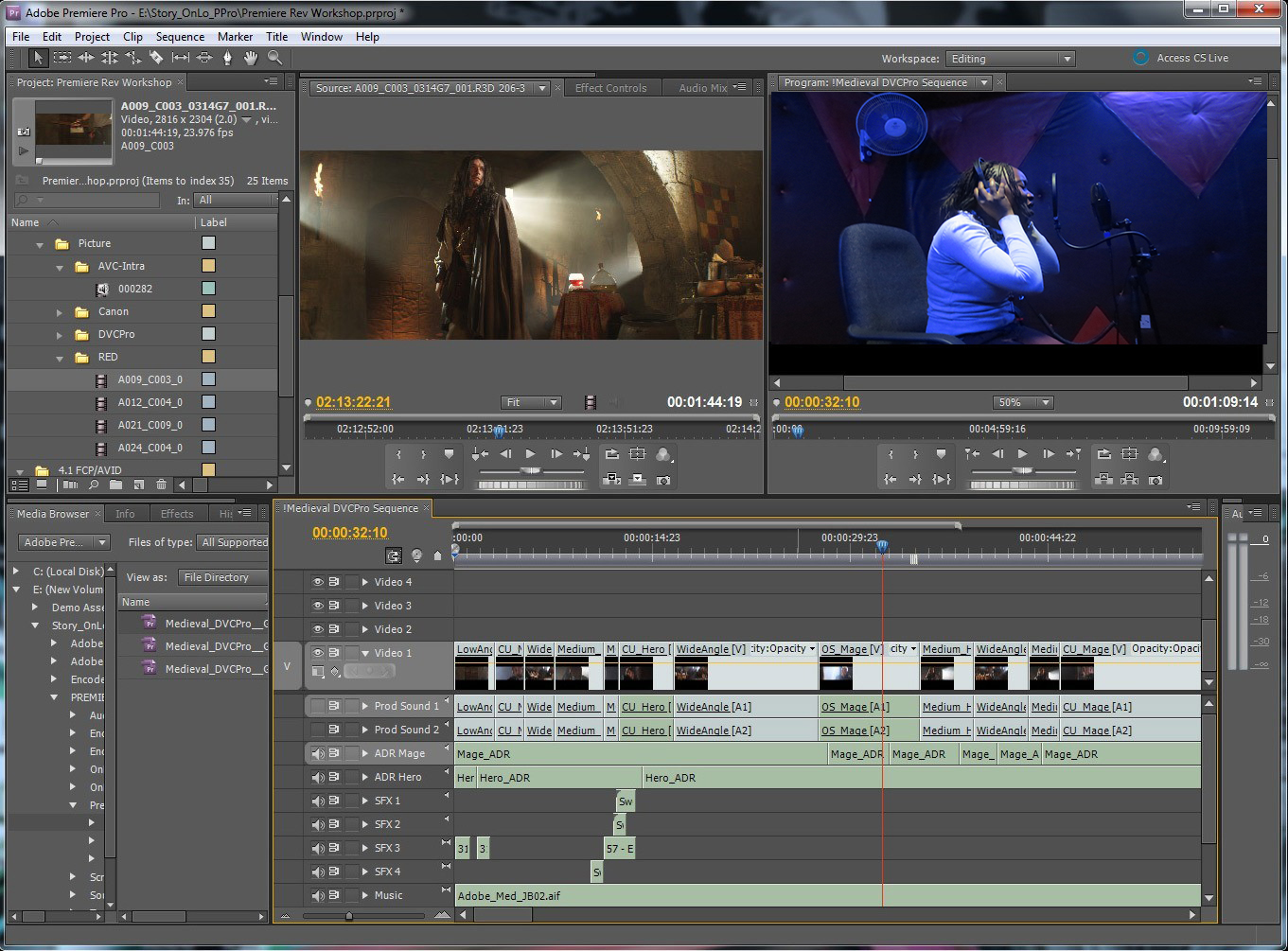Select the Track Select tool
Viewport: 1288px width, 951px height.
click(62, 58)
